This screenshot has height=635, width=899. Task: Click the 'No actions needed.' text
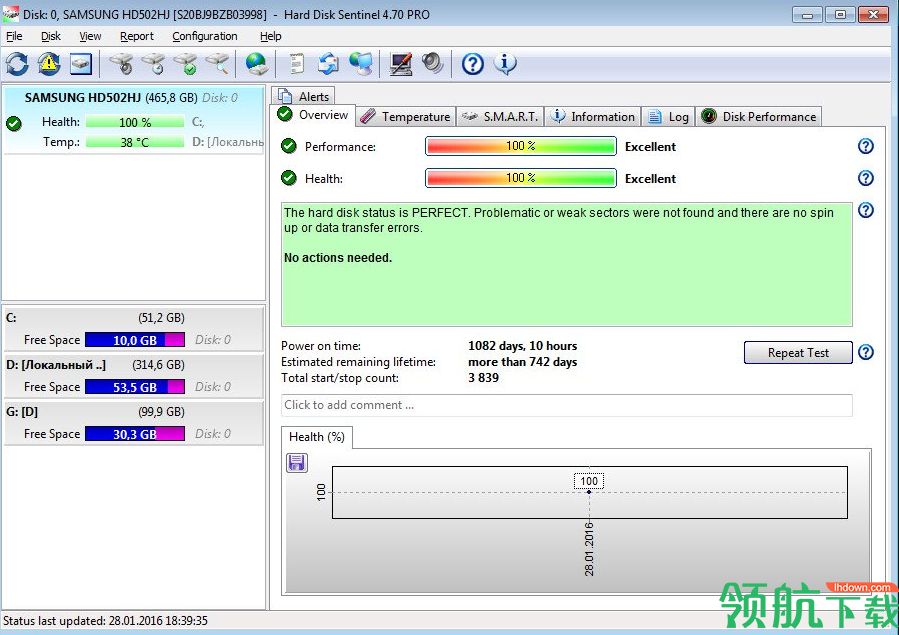338,258
